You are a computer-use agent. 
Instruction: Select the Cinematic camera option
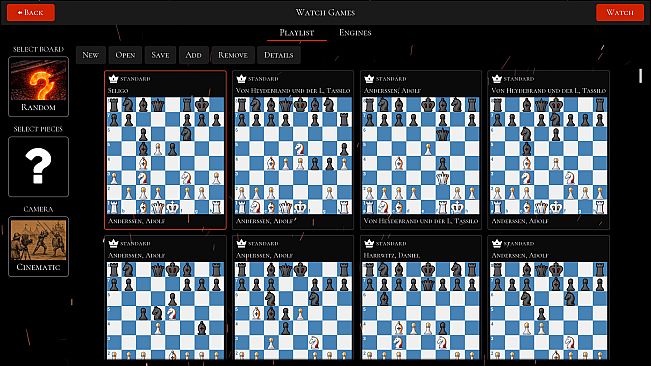38,246
